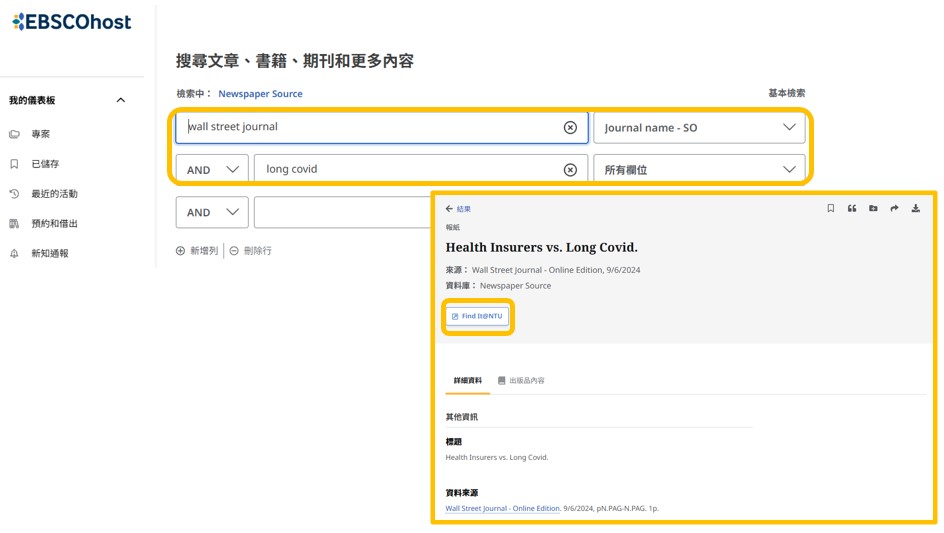Open the 'Journal name - SO' field dropdown
The height and width of the screenshot is (533, 944).
tap(699, 128)
